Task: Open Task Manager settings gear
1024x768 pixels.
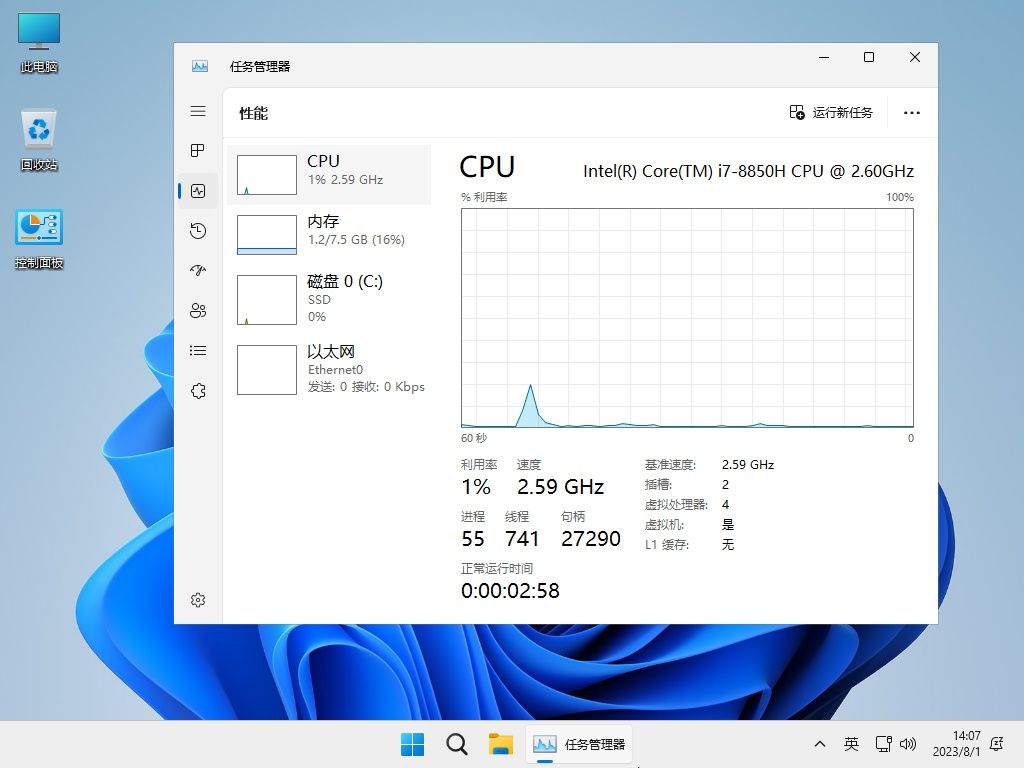Action: click(198, 600)
